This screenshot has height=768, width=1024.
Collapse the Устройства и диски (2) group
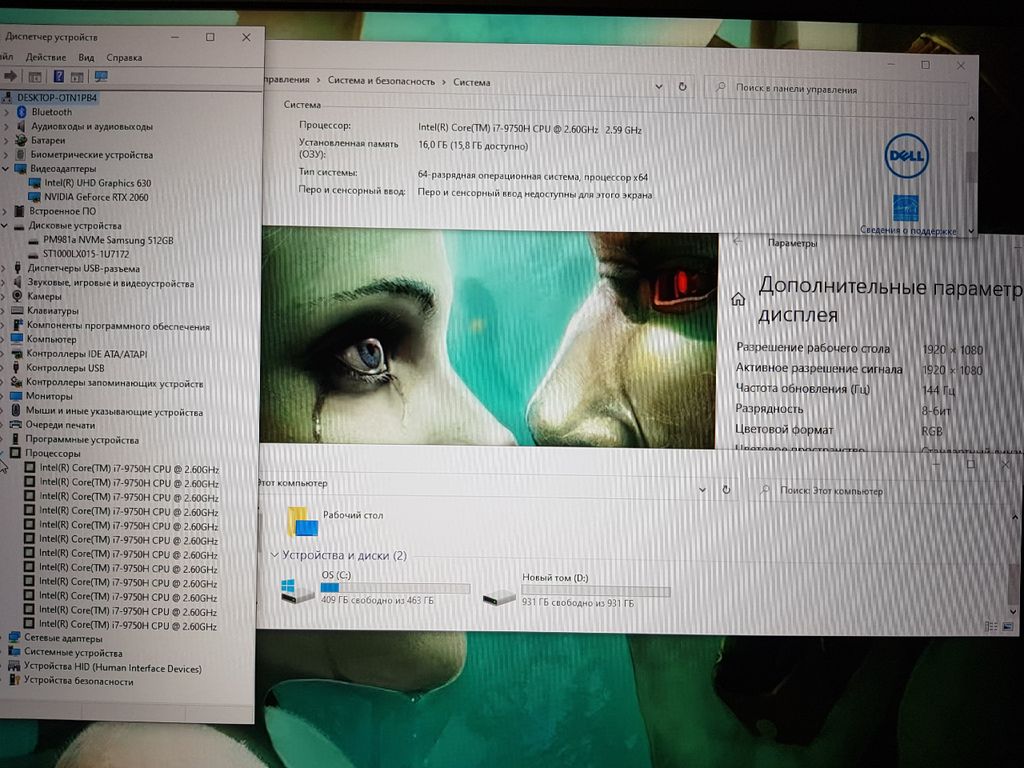point(274,555)
